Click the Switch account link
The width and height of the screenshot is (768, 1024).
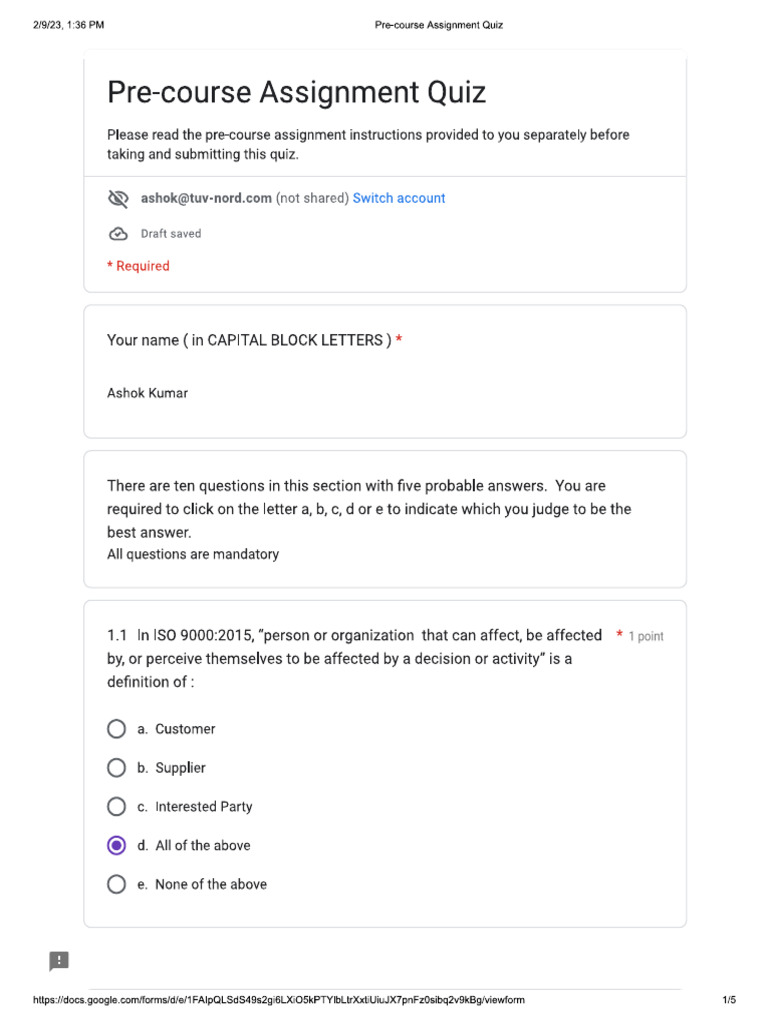(399, 198)
